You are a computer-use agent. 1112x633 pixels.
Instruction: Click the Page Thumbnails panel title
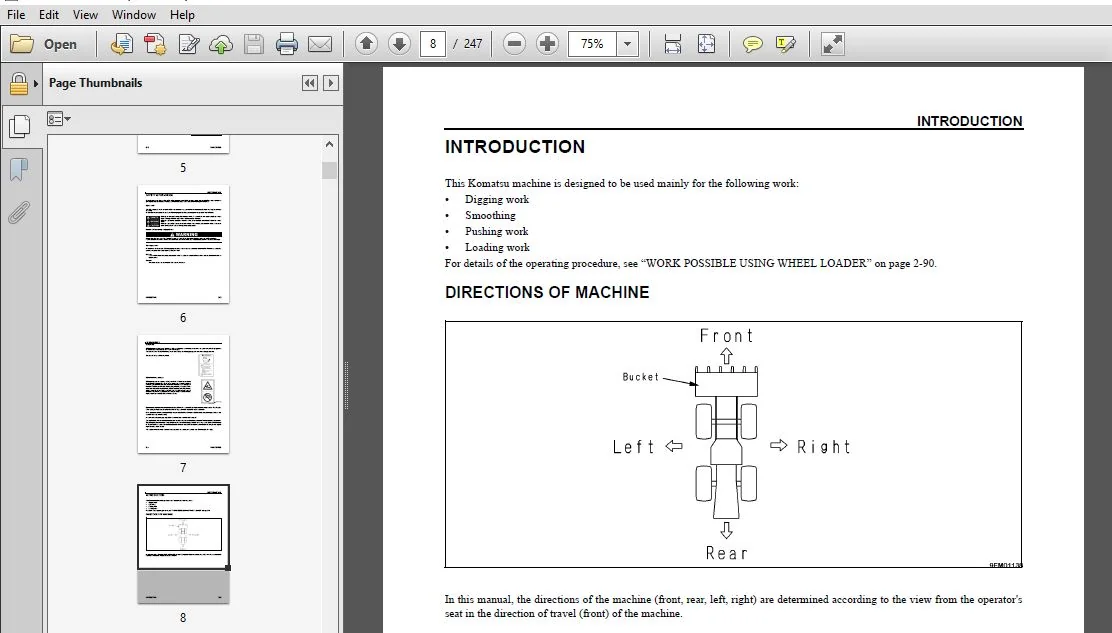[95, 83]
